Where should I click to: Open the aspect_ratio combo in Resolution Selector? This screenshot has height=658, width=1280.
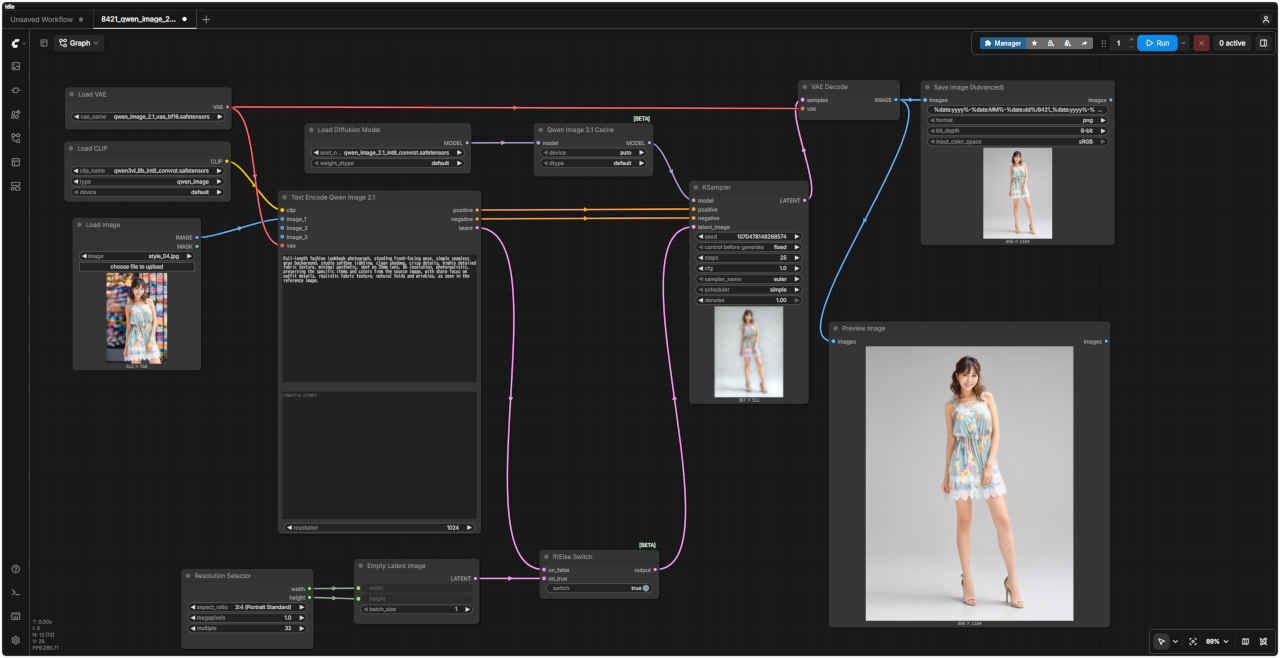pyautogui.click(x=247, y=607)
